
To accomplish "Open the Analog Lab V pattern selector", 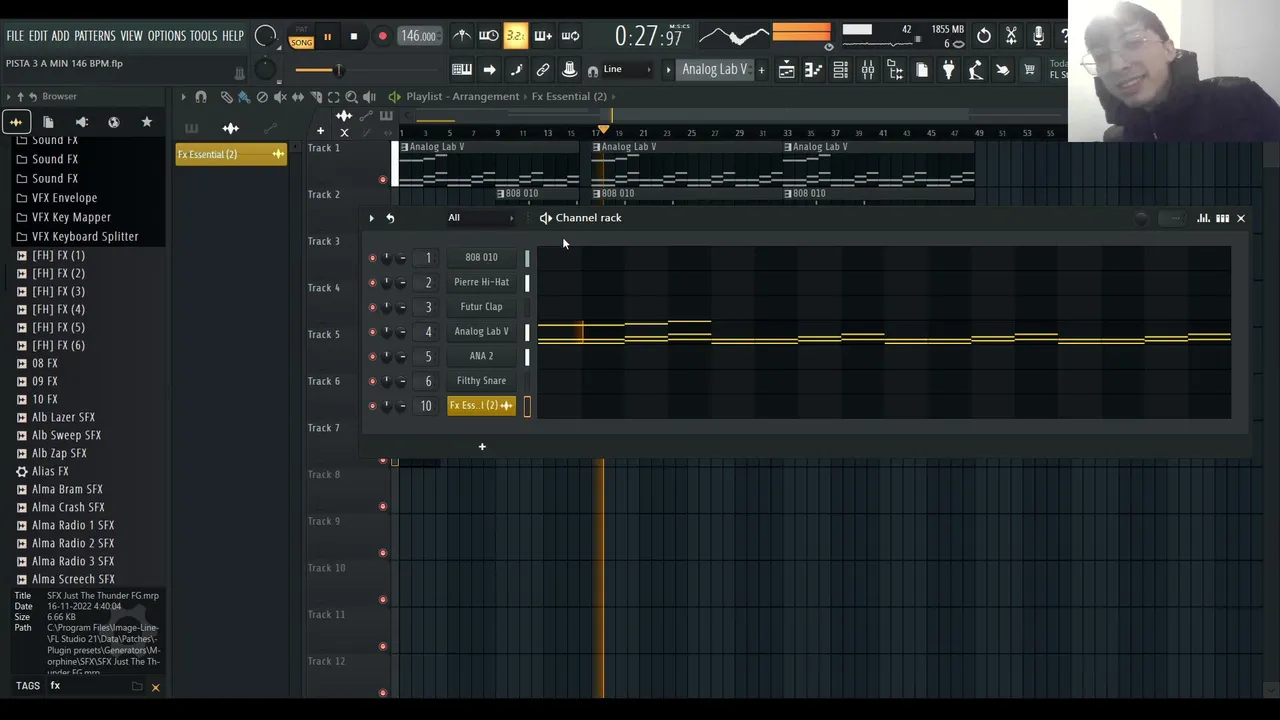I will pyautogui.click(x=714, y=70).
